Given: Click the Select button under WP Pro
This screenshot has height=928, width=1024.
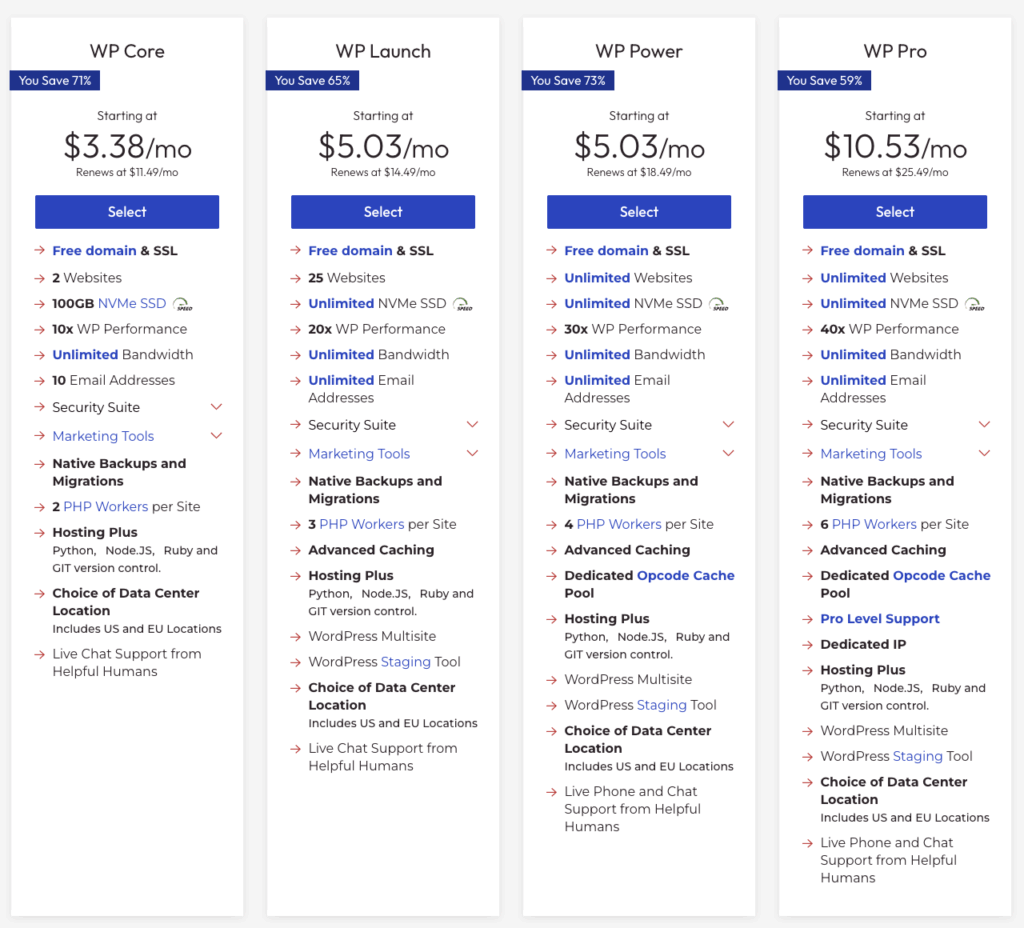Looking at the screenshot, I should click(x=895, y=212).
